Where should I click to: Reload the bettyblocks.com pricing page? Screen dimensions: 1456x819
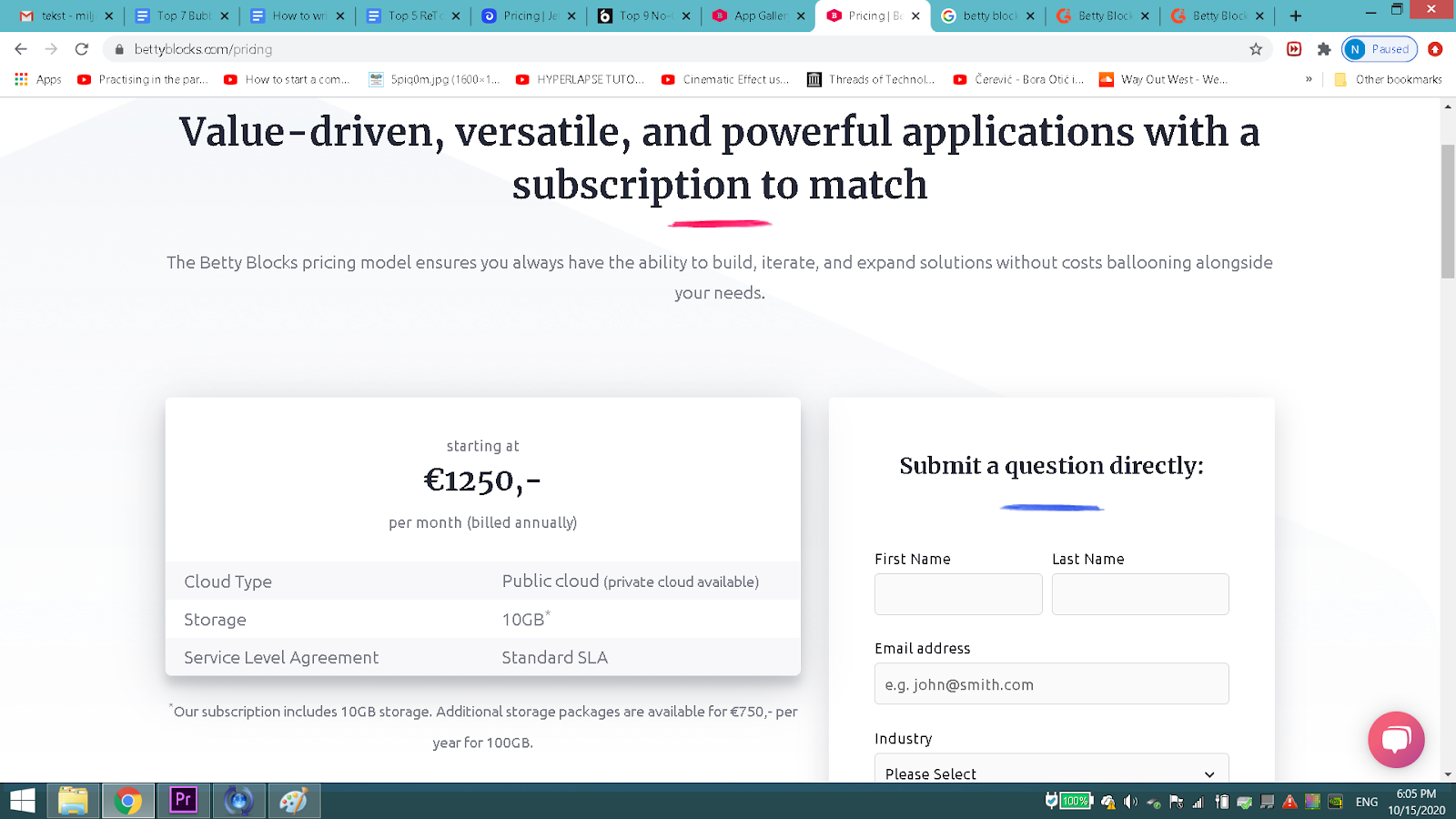pos(82,49)
